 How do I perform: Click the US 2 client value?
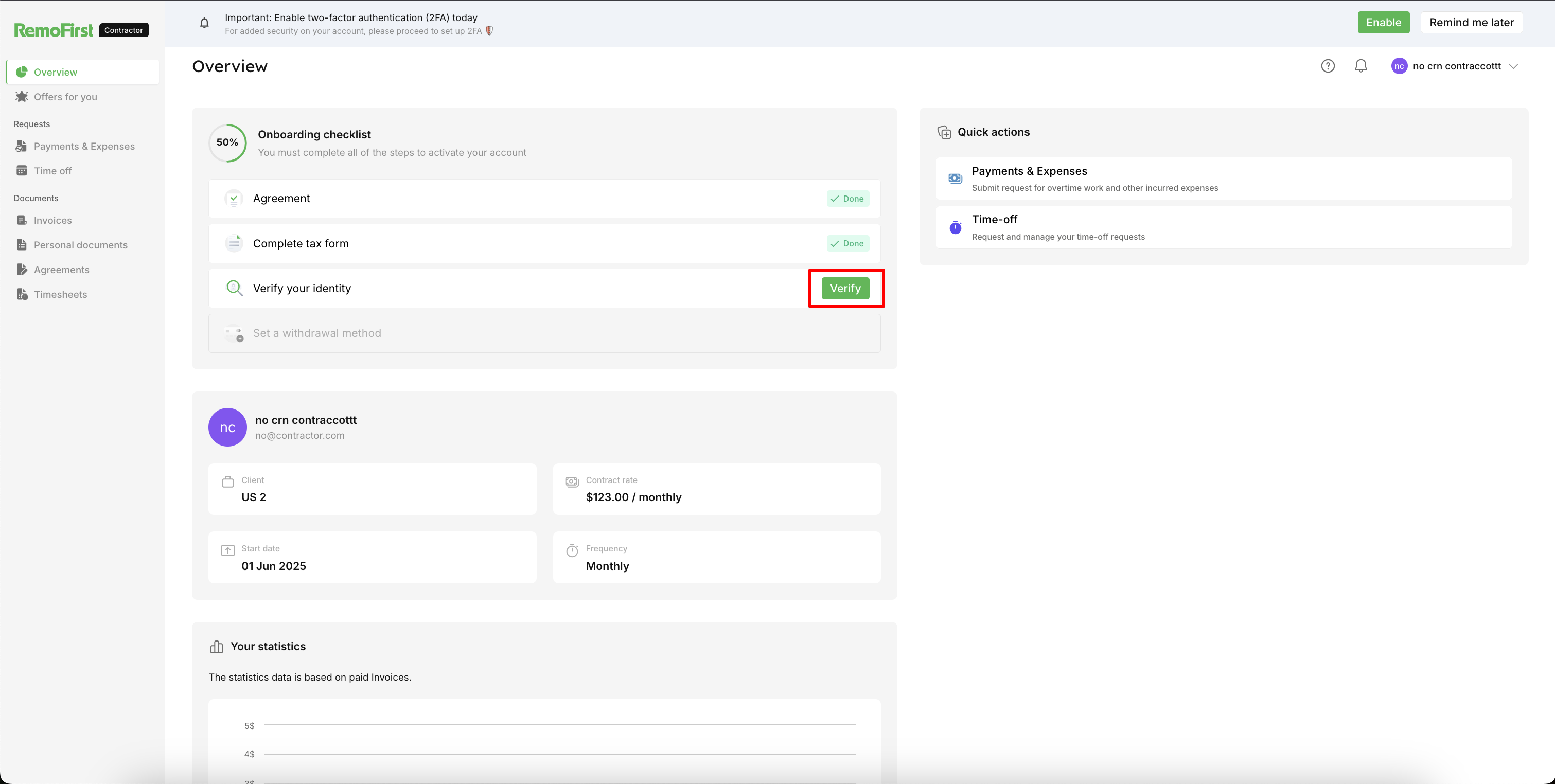pyautogui.click(x=254, y=497)
